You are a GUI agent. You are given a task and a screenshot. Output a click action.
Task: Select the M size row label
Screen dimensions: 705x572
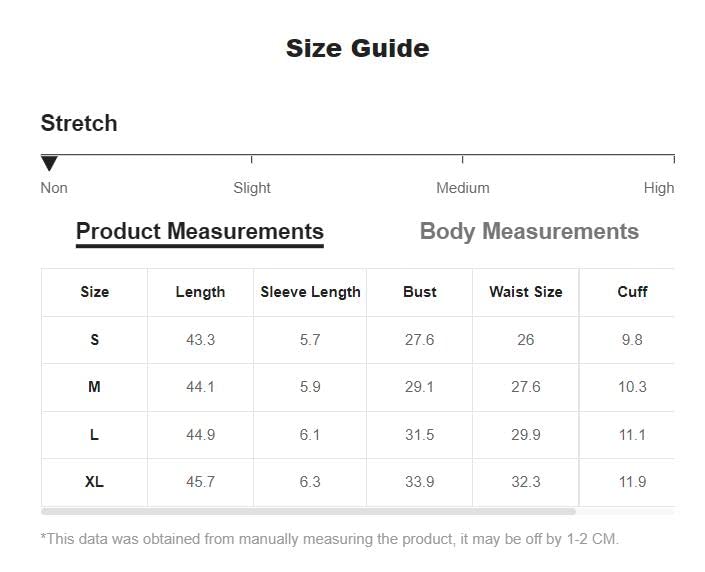click(x=95, y=387)
